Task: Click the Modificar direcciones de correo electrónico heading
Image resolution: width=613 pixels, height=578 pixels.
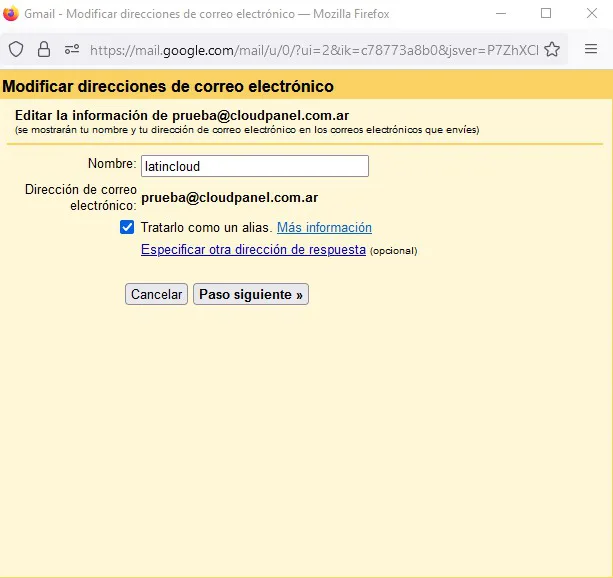Action: tap(168, 87)
